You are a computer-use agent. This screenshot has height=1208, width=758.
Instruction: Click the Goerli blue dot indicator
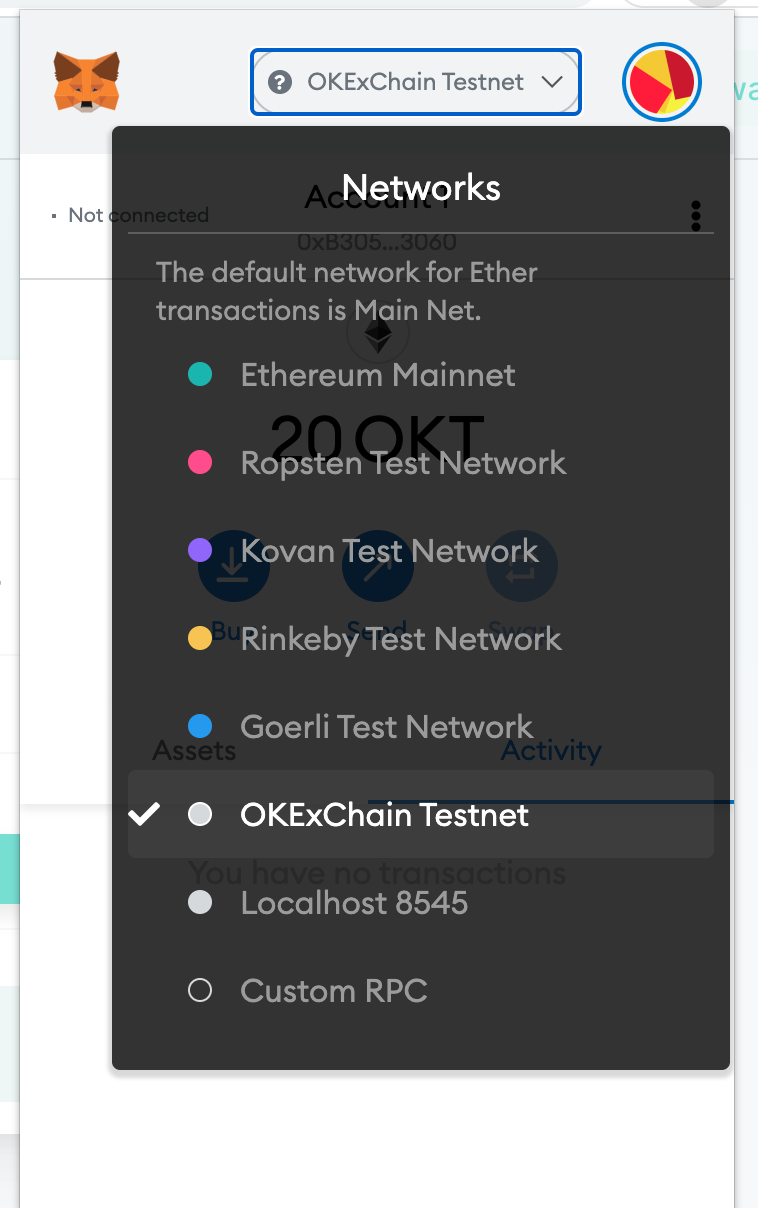tap(200, 726)
